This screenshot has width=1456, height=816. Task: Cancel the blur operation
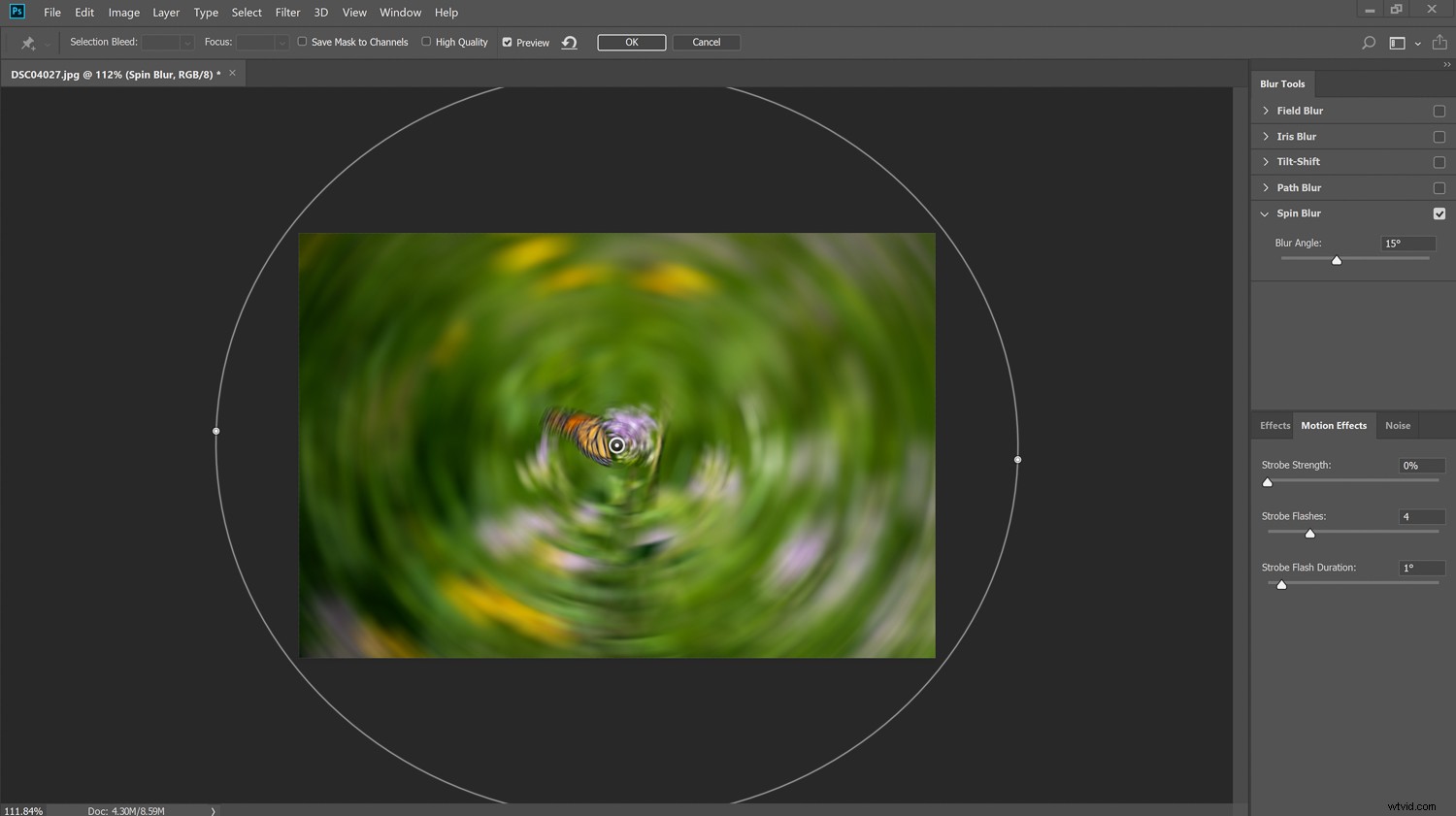coord(706,42)
